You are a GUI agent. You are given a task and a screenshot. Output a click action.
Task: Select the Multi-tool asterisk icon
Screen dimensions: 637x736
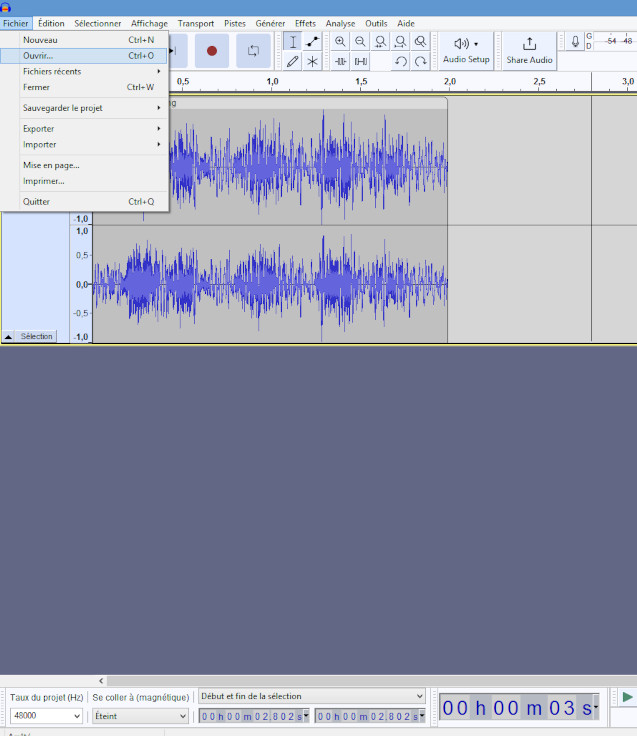click(x=313, y=61)
